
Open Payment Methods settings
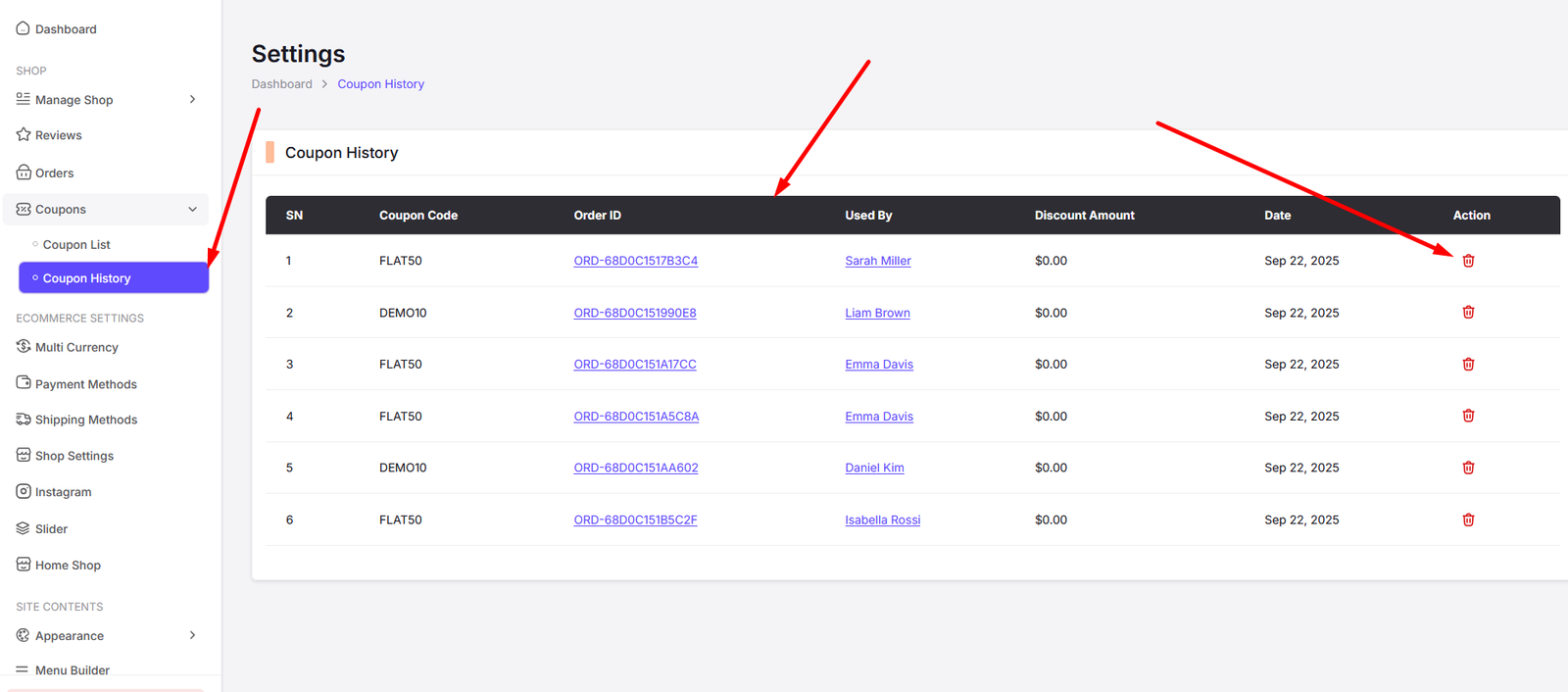(85, 384)
